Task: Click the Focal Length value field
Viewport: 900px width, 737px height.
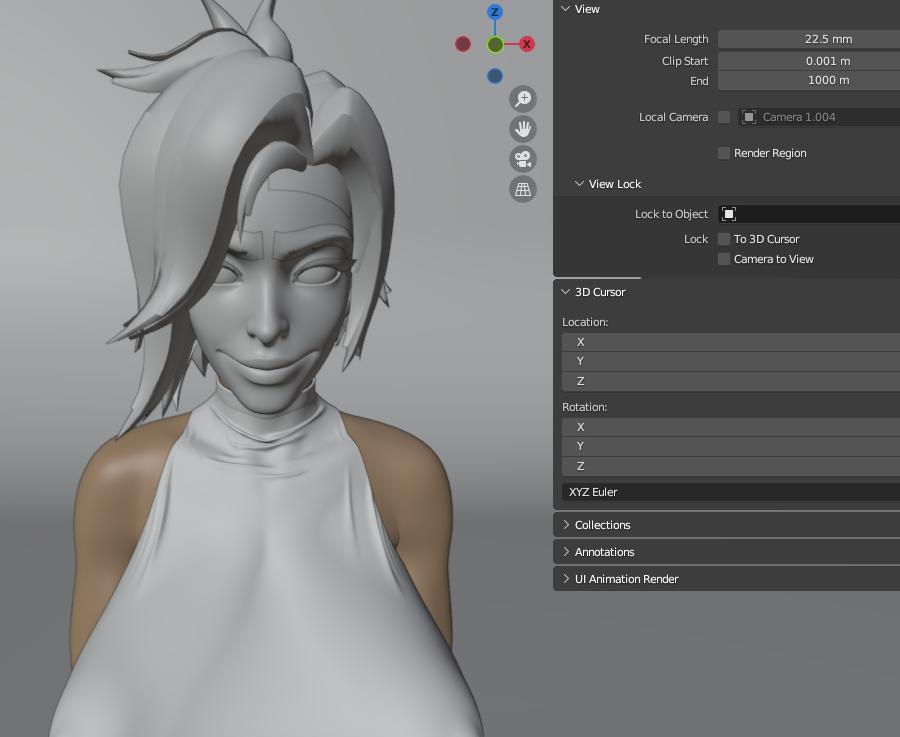Action: coord(808,39)
